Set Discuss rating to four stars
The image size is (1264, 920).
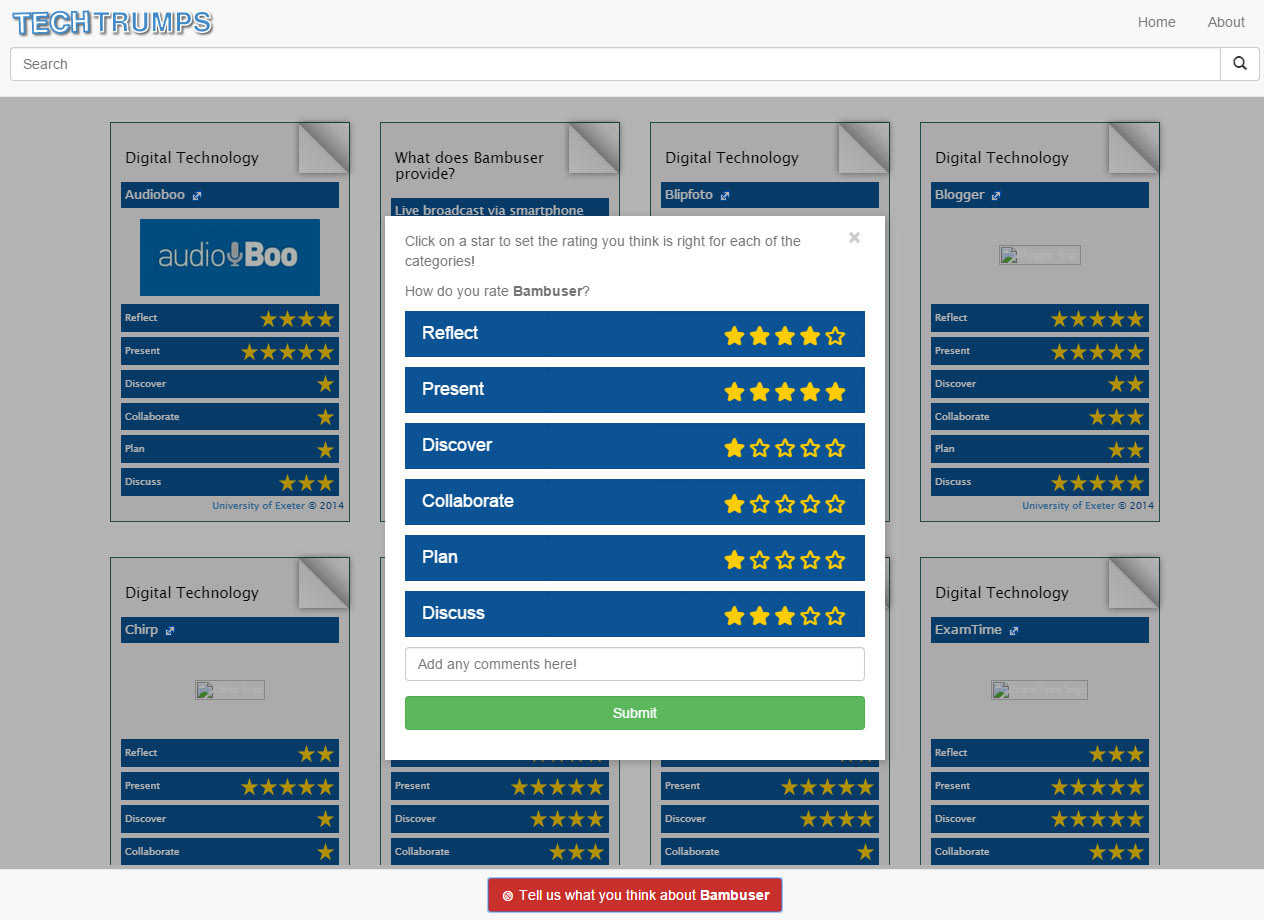pos(811,616)
